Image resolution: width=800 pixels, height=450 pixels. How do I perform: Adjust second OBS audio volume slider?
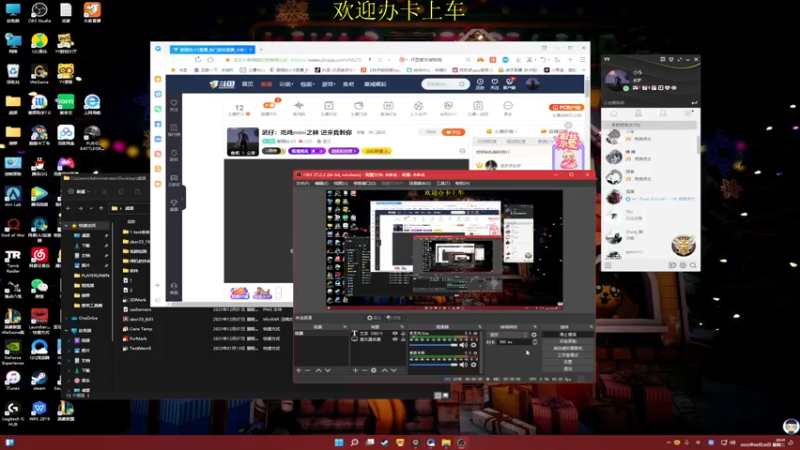[434, 364]
